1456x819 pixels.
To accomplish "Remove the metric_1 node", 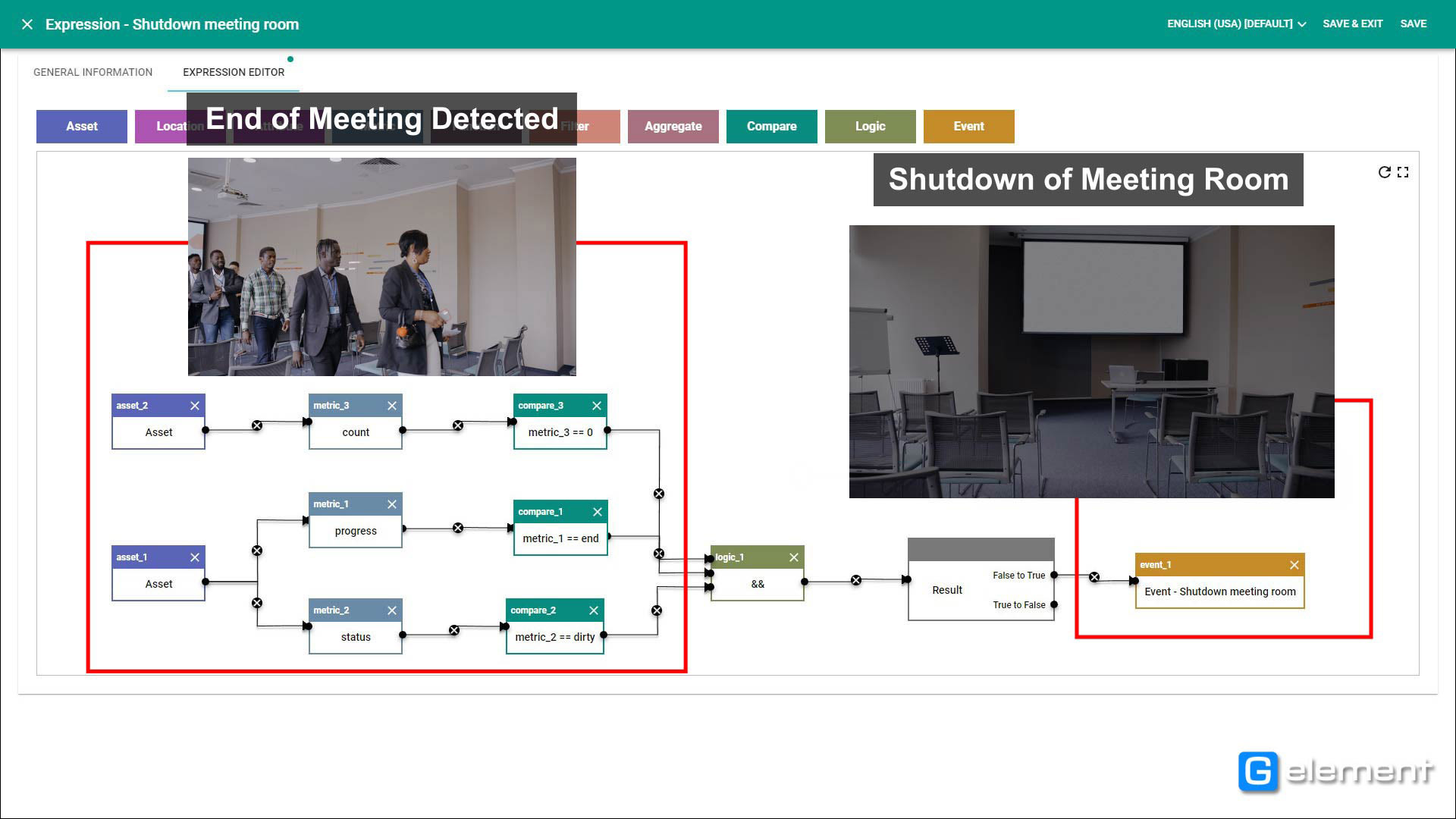I will (x=392, y=504).
